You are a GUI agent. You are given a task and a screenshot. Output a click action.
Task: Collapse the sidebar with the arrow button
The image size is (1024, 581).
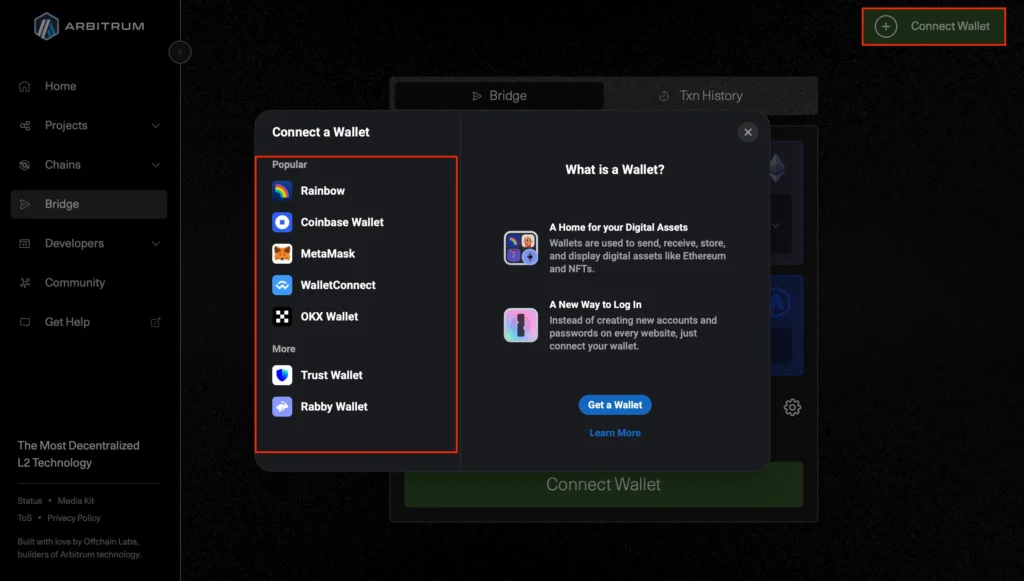[x=180, y=52]
